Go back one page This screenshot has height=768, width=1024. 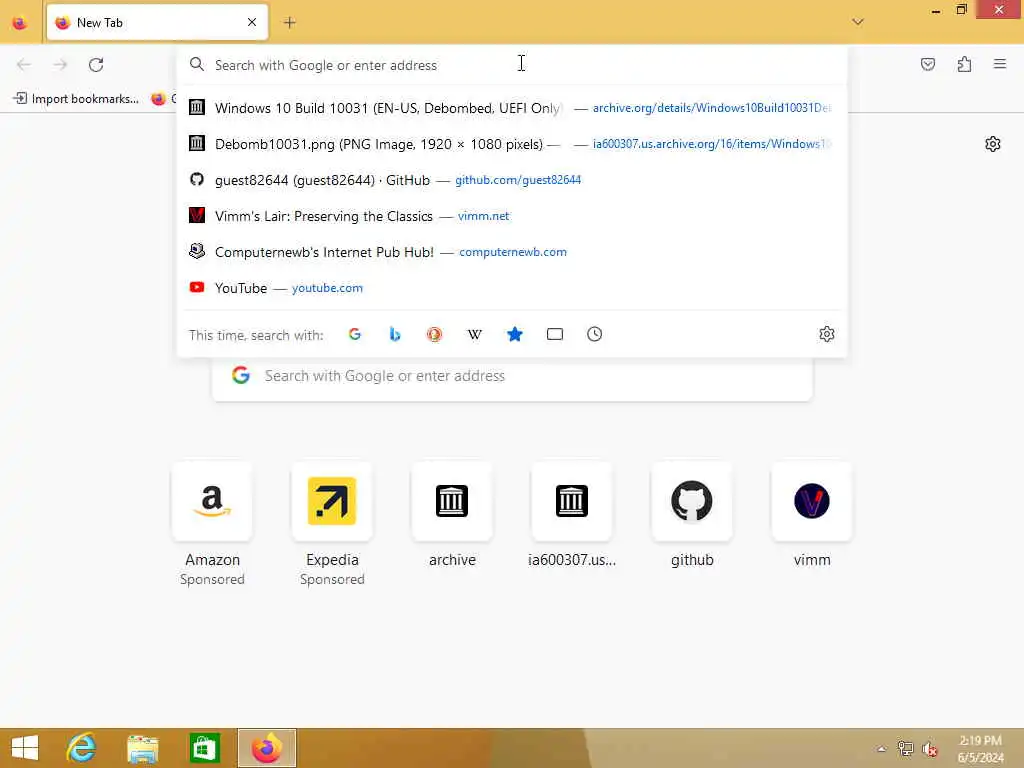tap(24, 65)
